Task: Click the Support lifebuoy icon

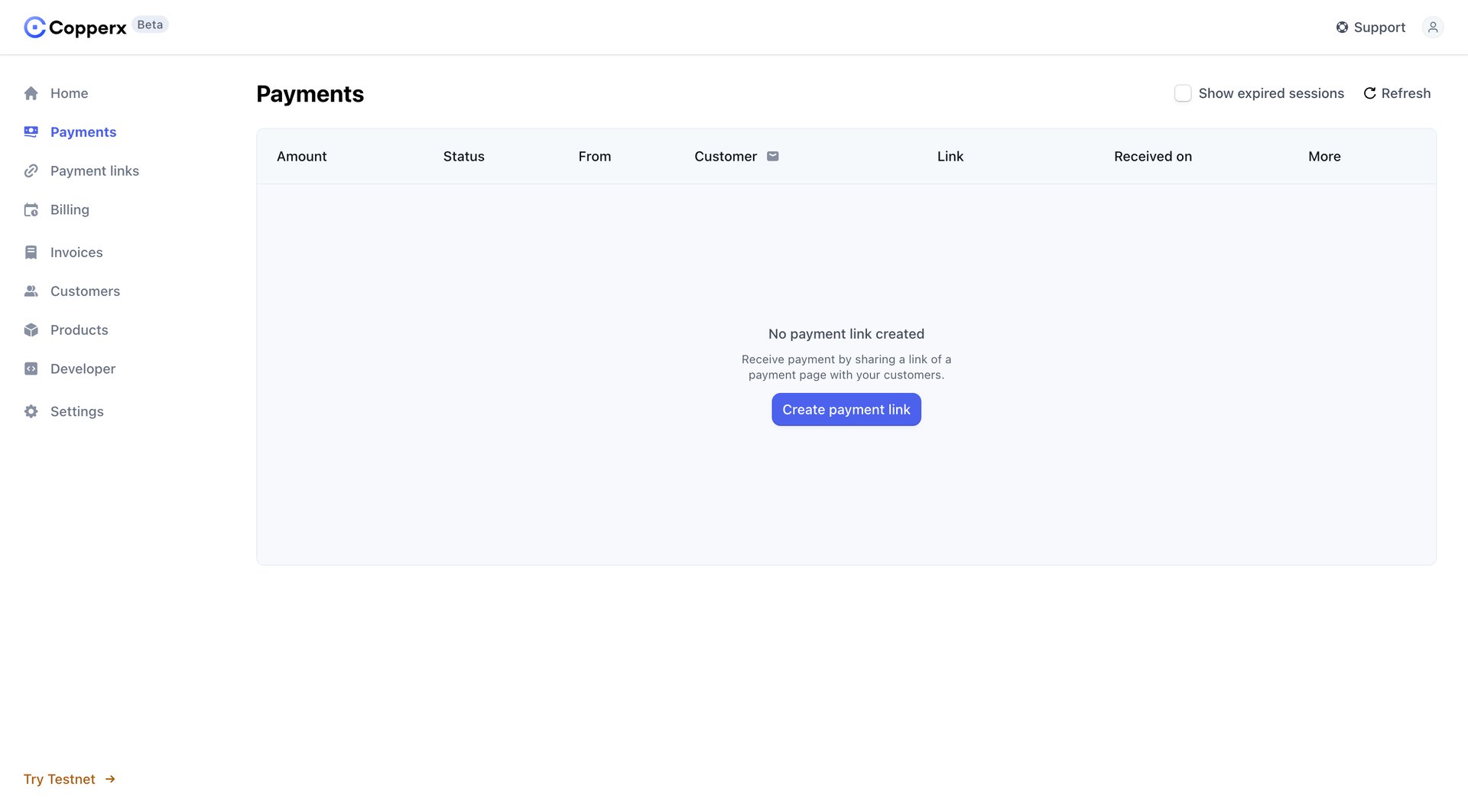Action: 1342,27
